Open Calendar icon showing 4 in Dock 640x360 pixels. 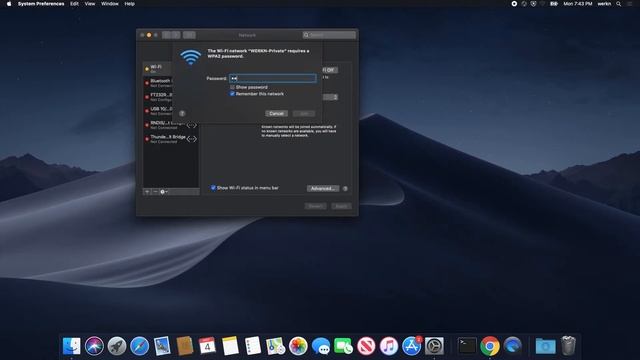pos(207,346)
